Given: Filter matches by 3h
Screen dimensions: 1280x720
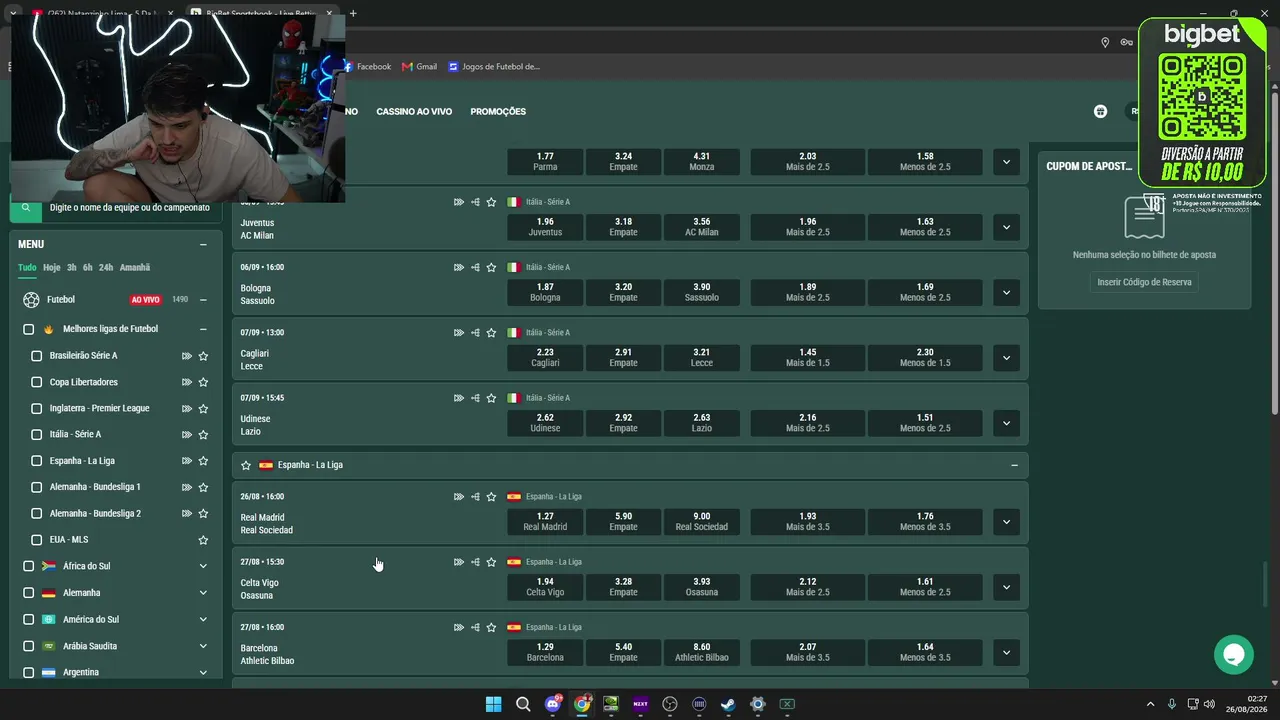Looking at the screenshot, I should coord(72,268).
